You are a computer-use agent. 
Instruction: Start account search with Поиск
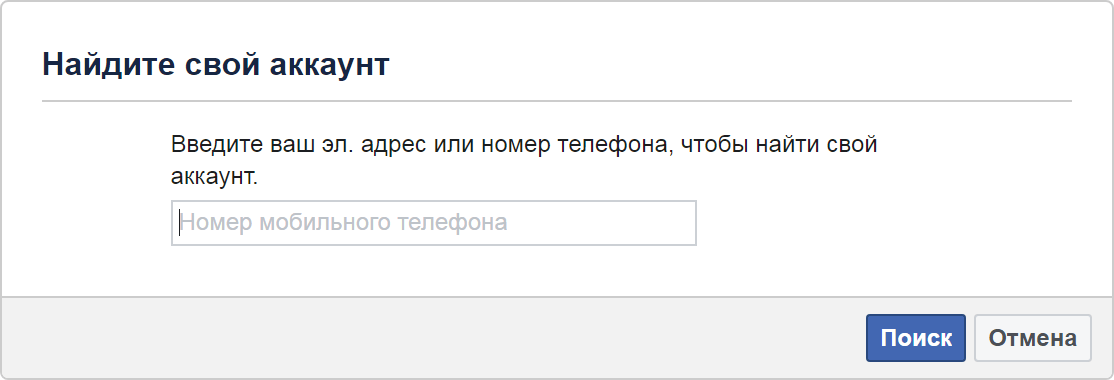coord(915,338)
